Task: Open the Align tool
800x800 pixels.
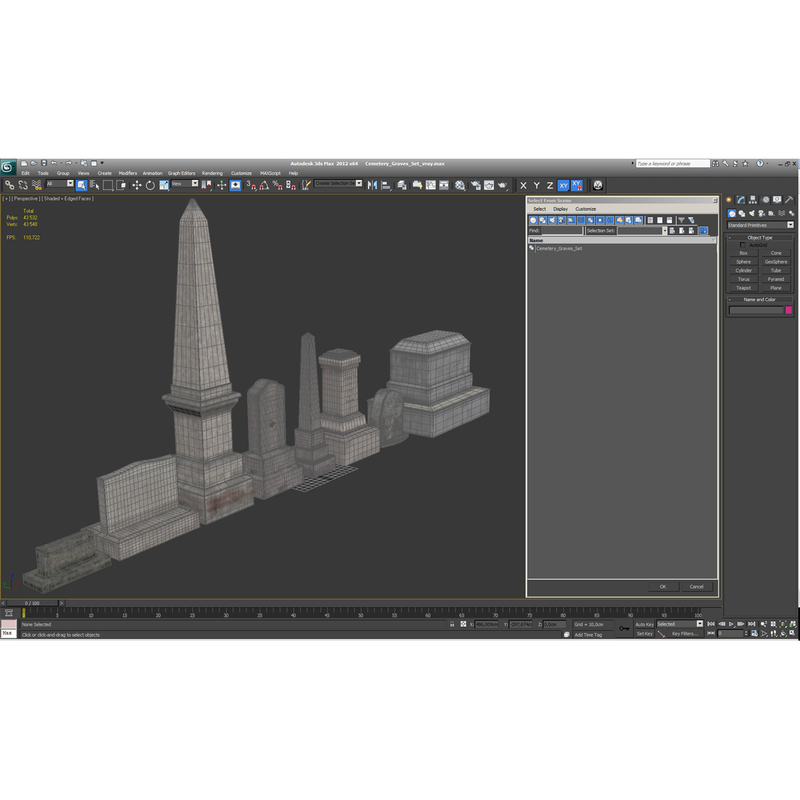Action: tap(385, 185)
